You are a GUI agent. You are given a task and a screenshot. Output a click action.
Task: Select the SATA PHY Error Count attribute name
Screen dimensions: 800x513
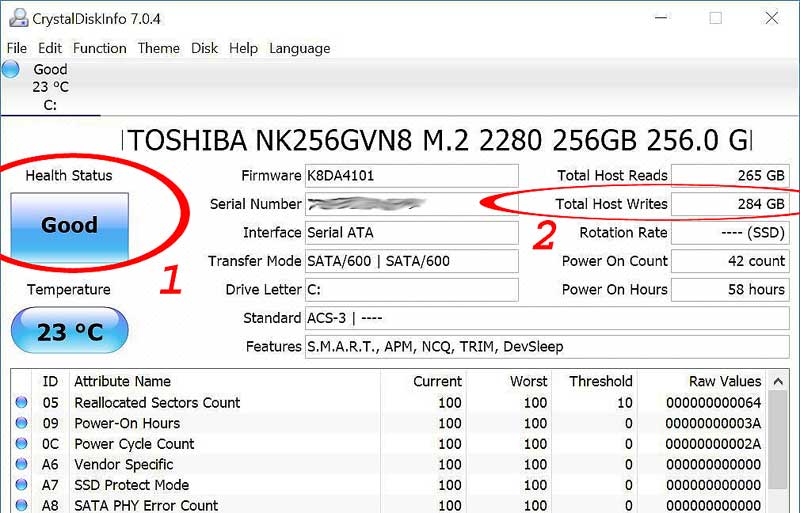click(x=146, y=505)
